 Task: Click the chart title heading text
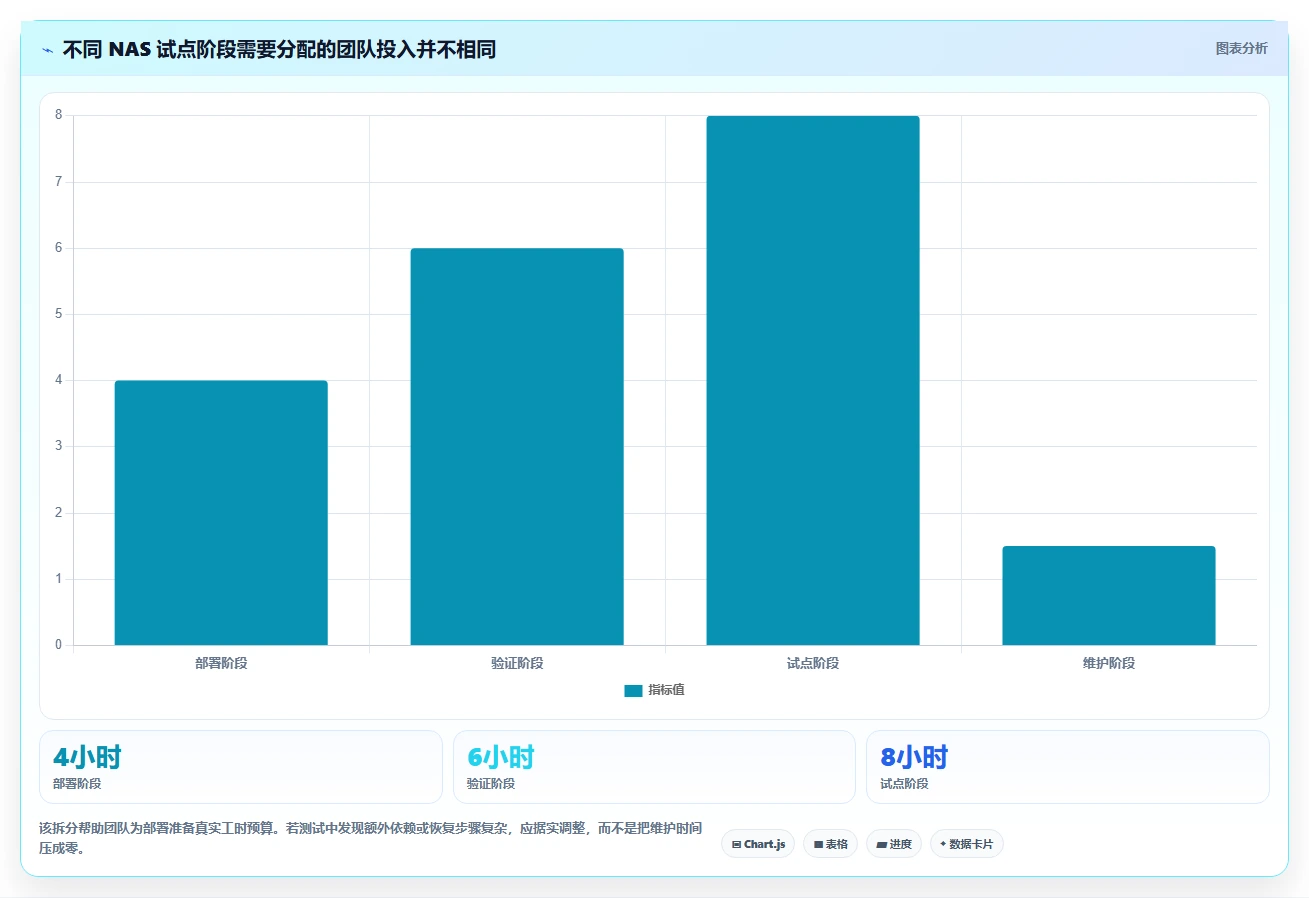coord(279,50)
